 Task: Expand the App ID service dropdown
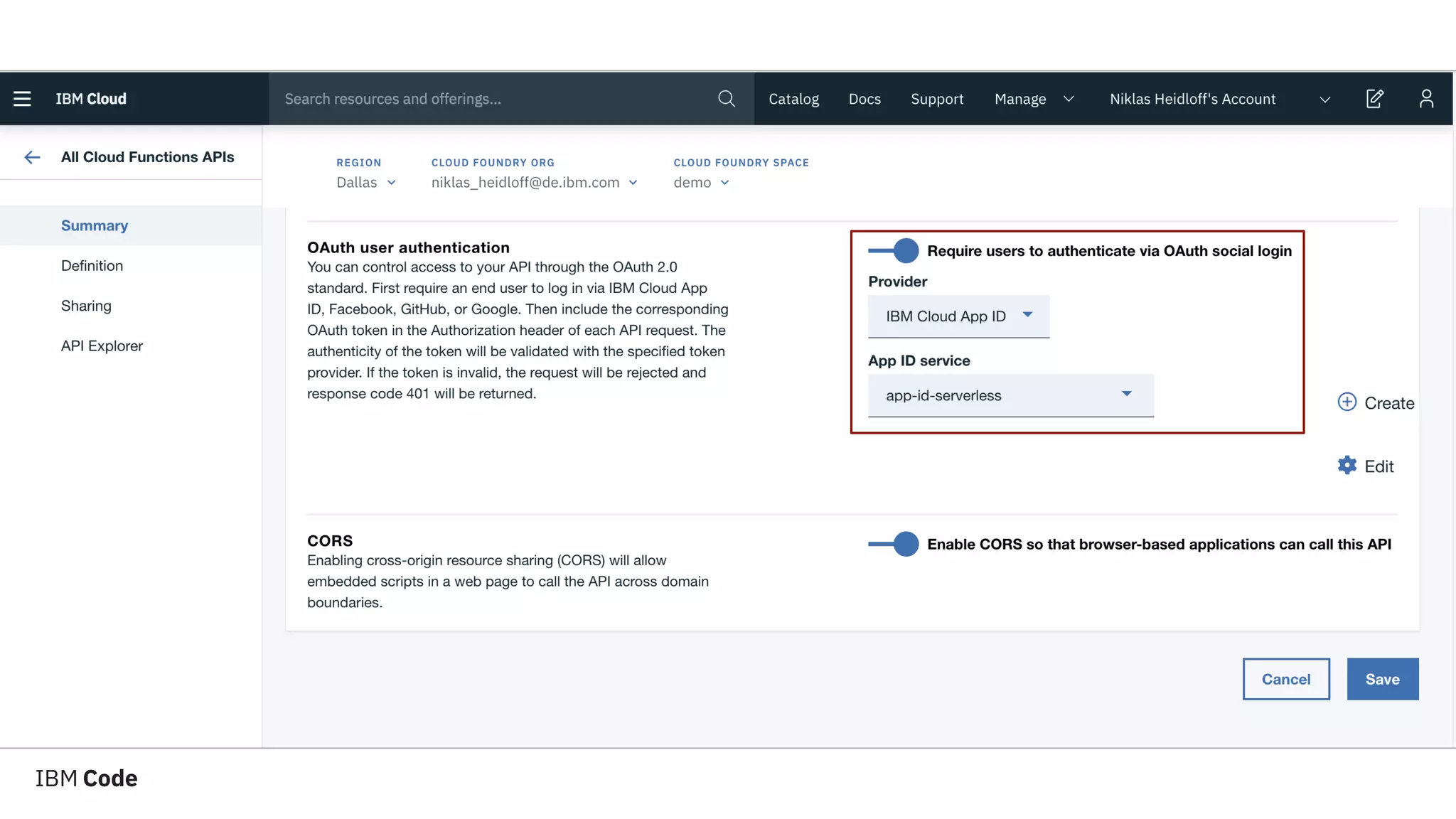pos(1010,395)
